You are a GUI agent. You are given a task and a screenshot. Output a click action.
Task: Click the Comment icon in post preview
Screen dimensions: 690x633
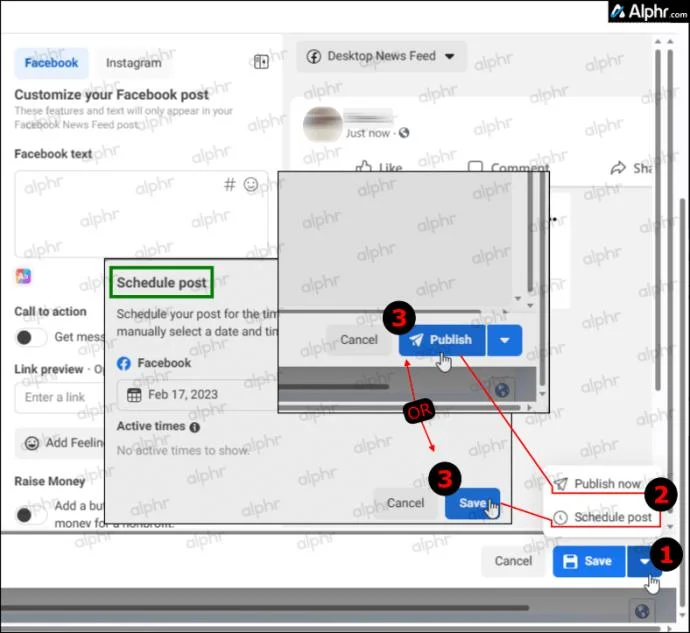pos(476,167)
